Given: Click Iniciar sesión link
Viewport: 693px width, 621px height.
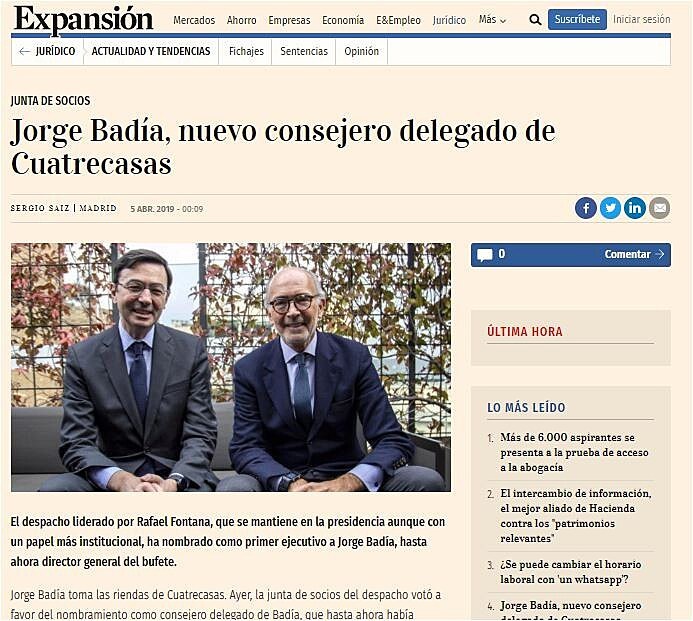Looking at the screenshot, I should pyautogui.click(x=641, y=19).
